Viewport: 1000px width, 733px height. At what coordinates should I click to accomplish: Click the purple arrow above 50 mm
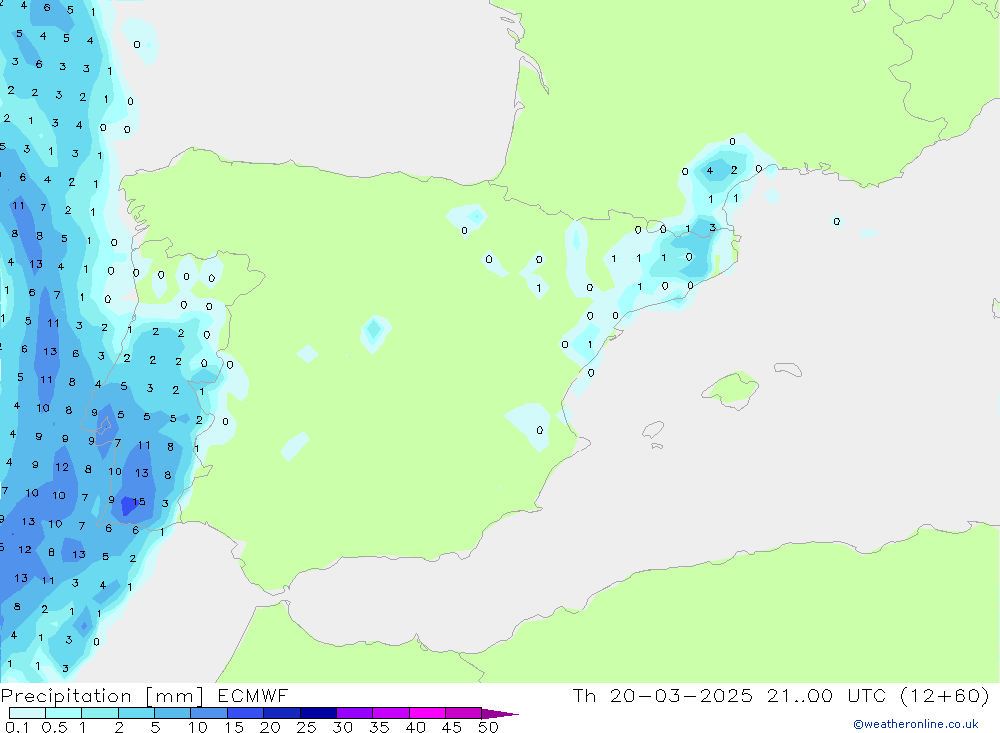point(500,714)
